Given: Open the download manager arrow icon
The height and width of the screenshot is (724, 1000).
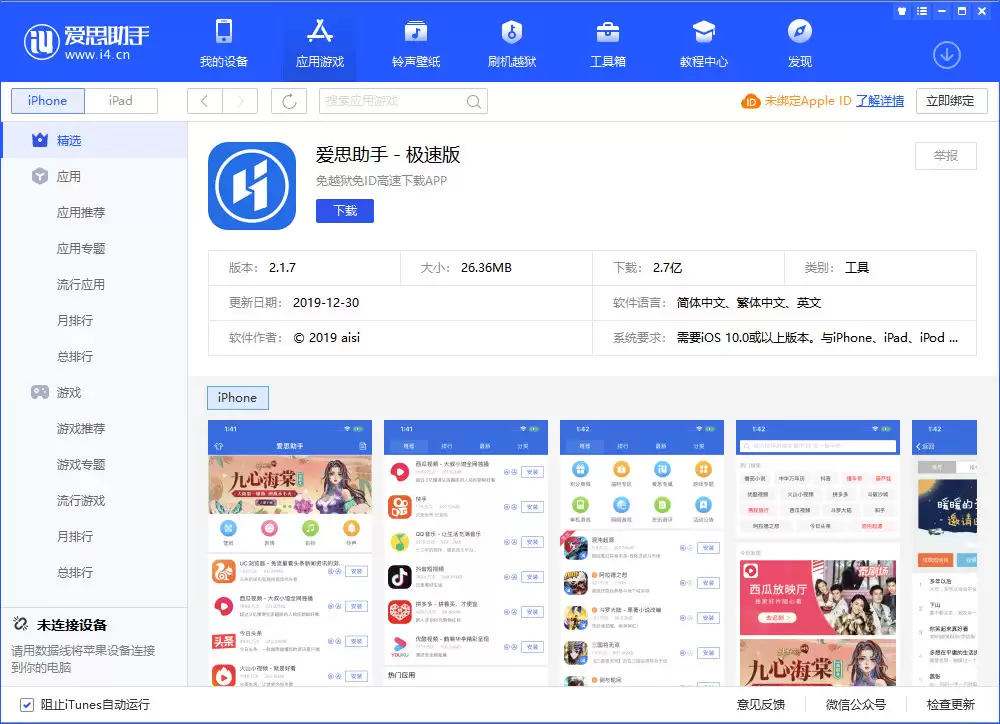Looking at the screenshot, I should tap(946, 55).
